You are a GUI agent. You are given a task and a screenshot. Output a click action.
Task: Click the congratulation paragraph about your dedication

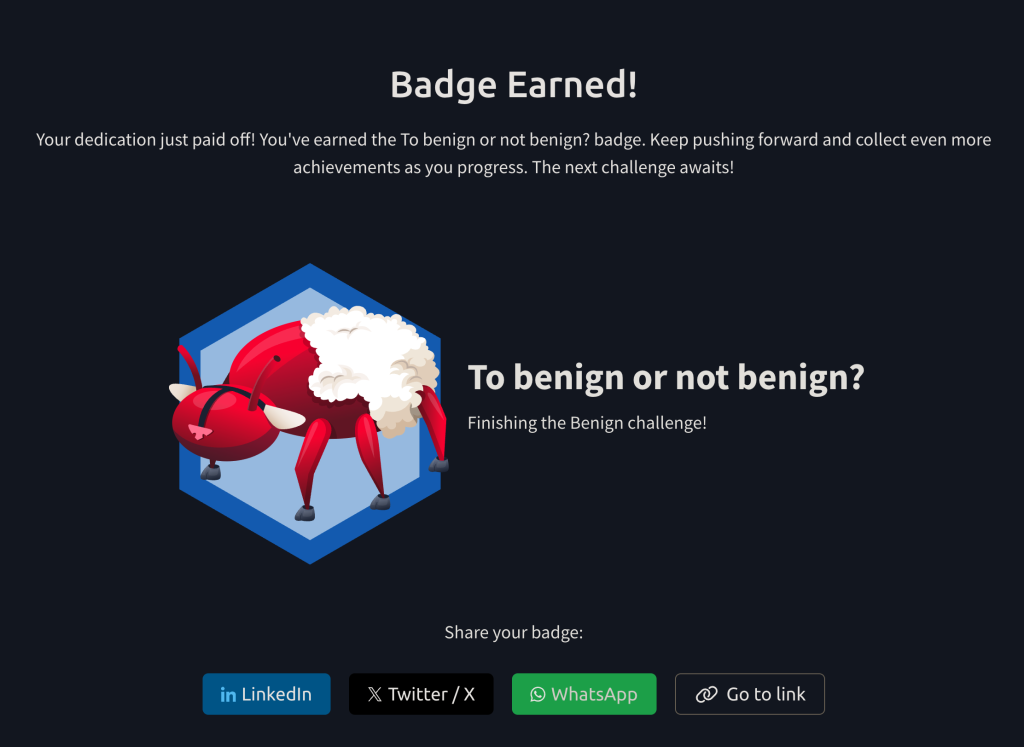[x=513, y=153]
